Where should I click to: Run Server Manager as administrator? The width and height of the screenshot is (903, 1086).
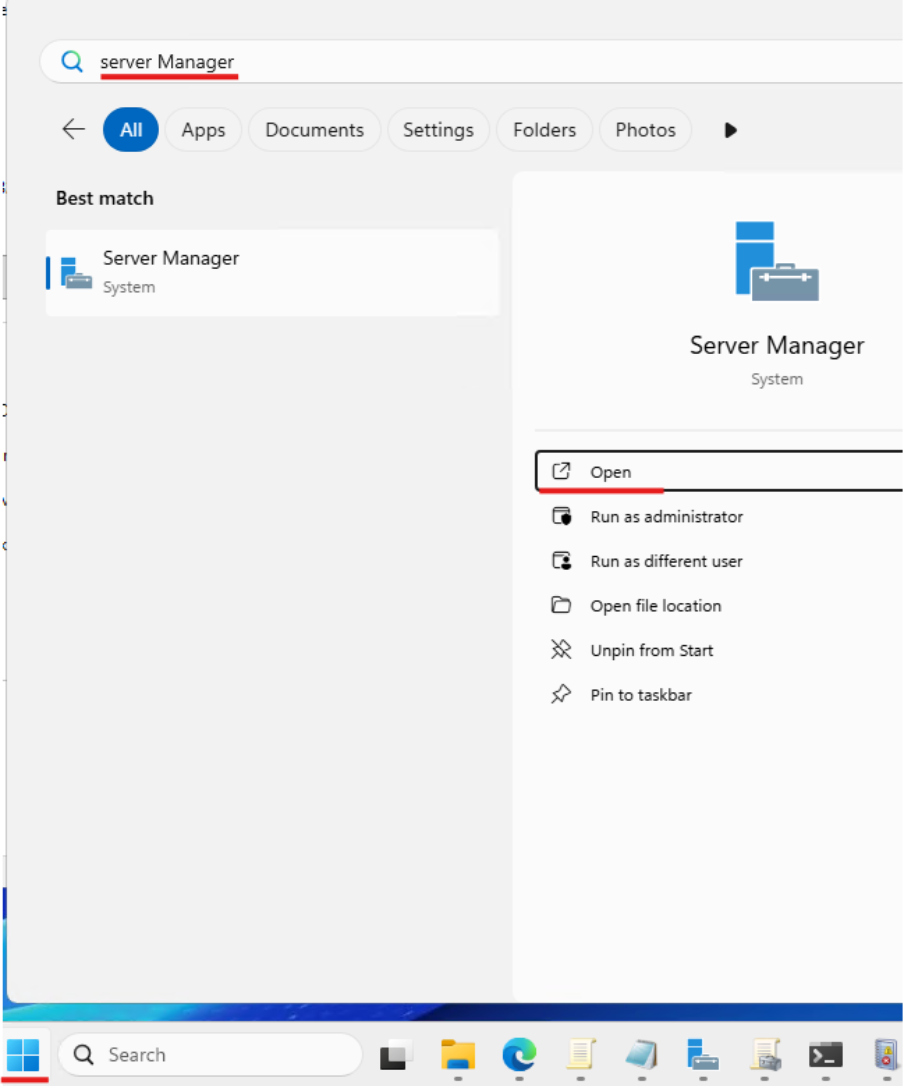click(x=666, y=517)
